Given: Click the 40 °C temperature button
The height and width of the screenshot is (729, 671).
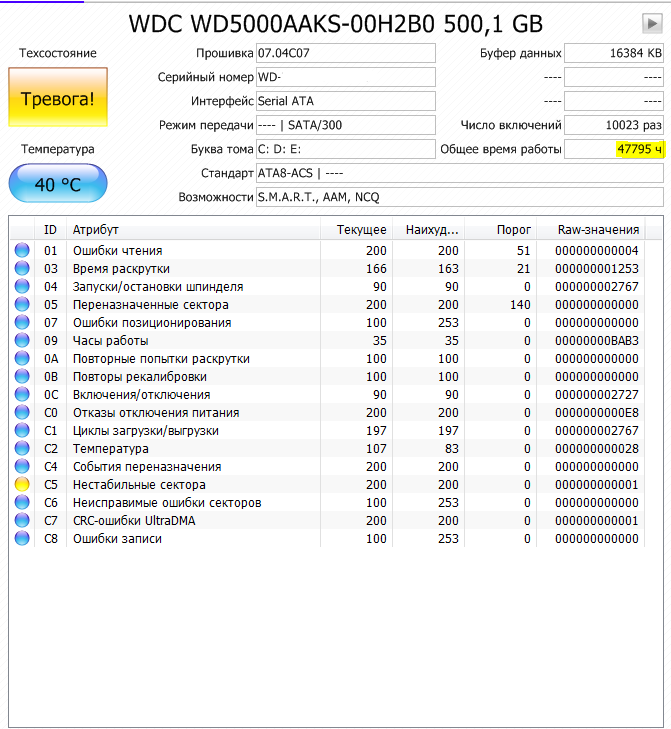Looking at the screenshot, I should coord(58,183).
